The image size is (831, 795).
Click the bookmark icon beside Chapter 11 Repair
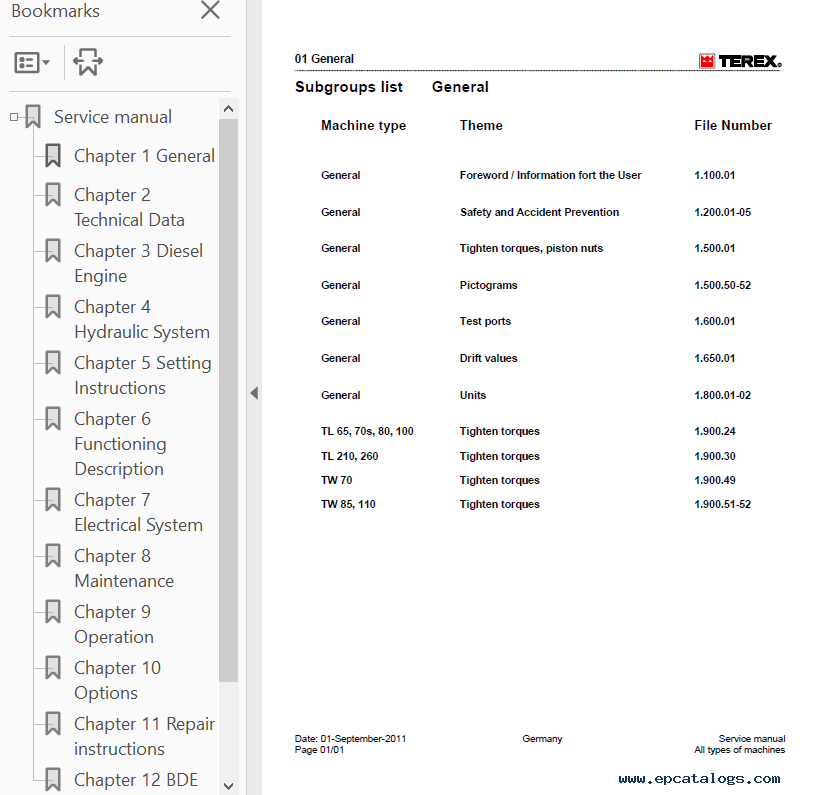click(x=52, y=723)
